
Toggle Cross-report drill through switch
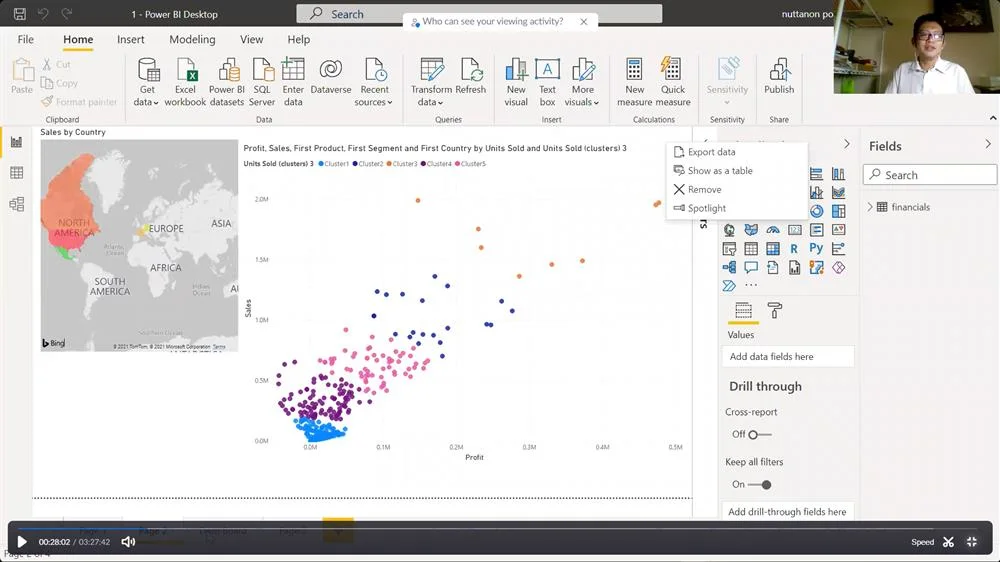tap(760, 434)
